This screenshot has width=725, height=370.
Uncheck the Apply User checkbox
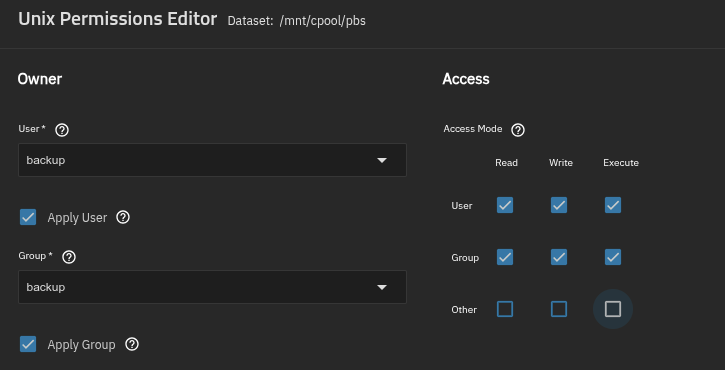(x=28, y=217)
